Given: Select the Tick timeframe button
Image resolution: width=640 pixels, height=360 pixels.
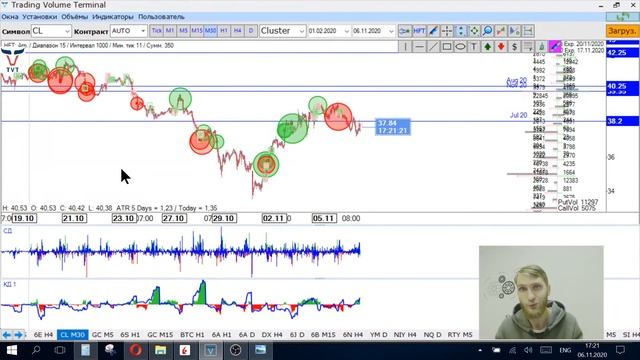Looking at the screenshot, I should coord(156,31).
